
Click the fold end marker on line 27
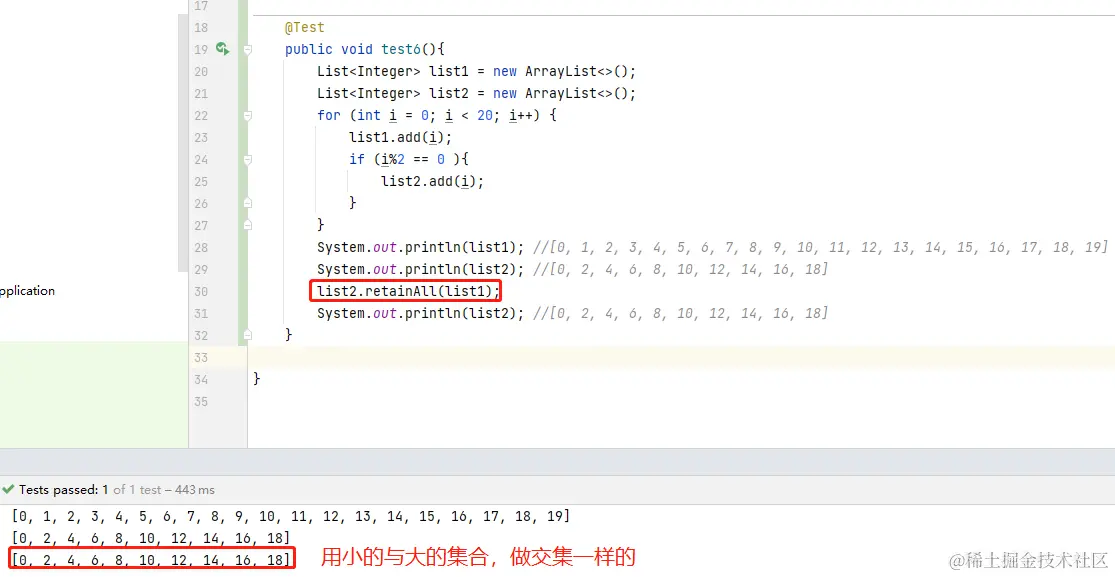click(247, 226)
